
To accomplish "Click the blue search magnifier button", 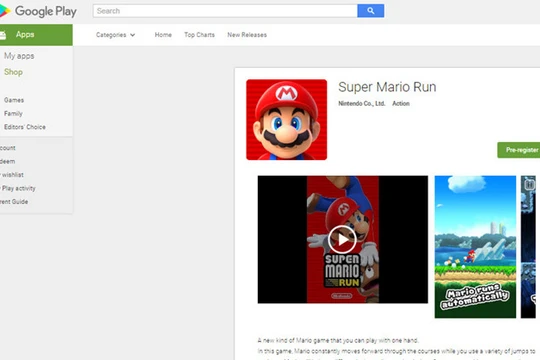I will click(371, 11).
